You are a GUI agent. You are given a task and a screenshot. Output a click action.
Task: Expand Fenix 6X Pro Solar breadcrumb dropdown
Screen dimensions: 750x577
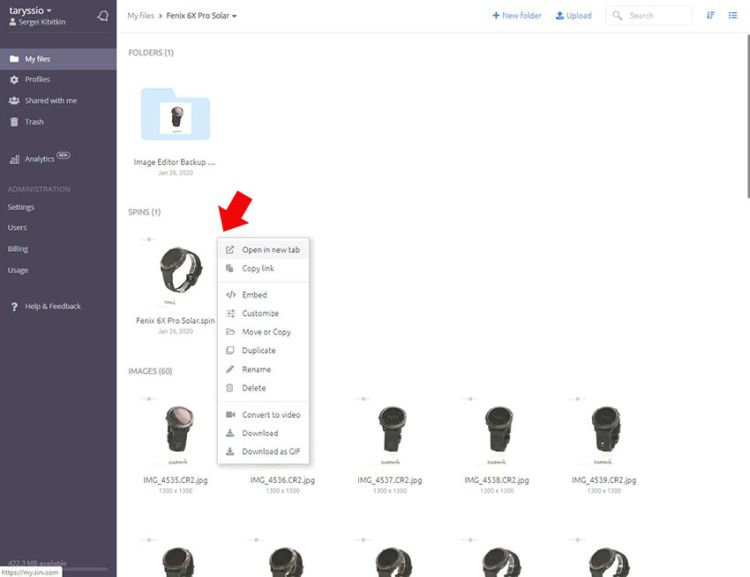click(201, 16)
